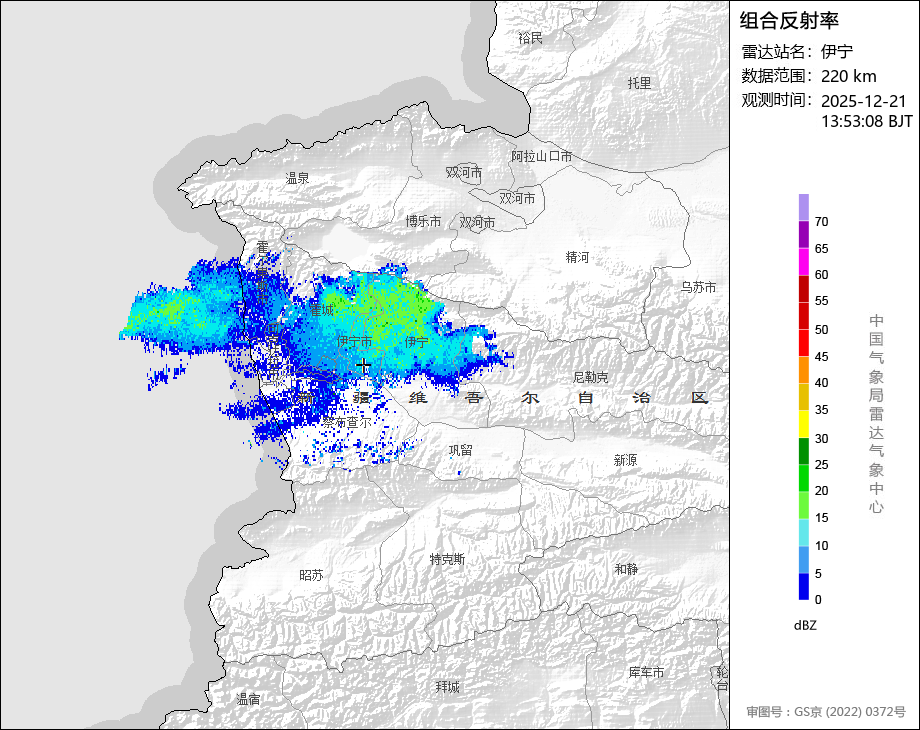
Task: Click the legend value 15
Action: 821,518
